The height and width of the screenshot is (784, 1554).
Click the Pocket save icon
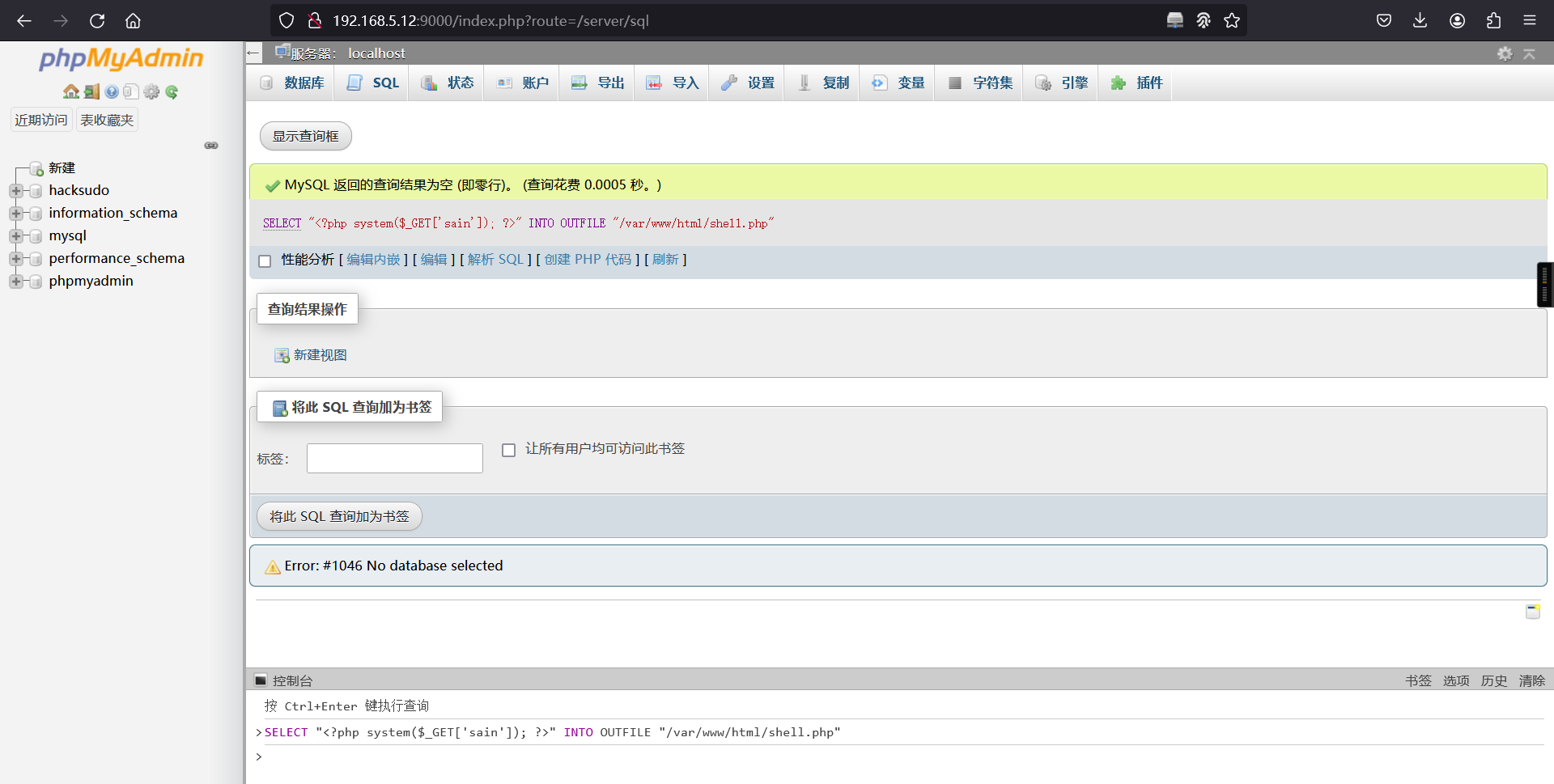point(1383,20)
